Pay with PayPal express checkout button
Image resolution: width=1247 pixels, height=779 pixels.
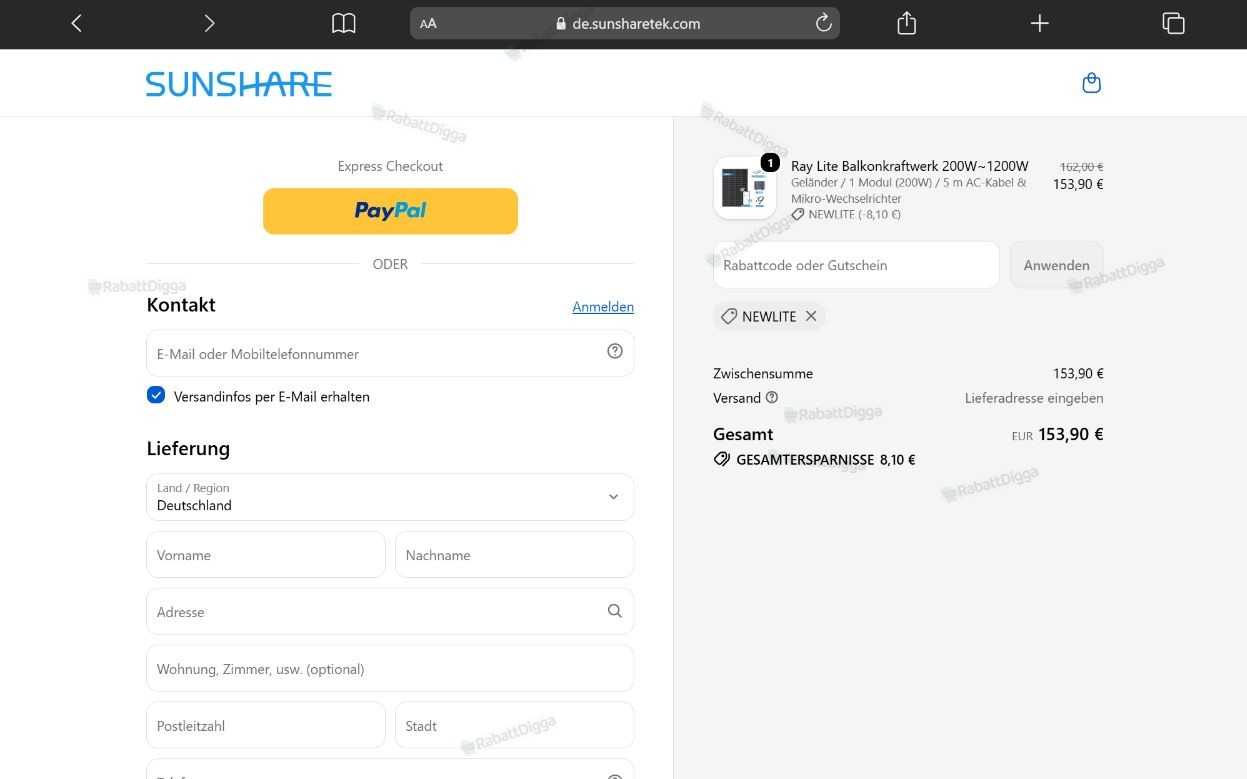390,211
